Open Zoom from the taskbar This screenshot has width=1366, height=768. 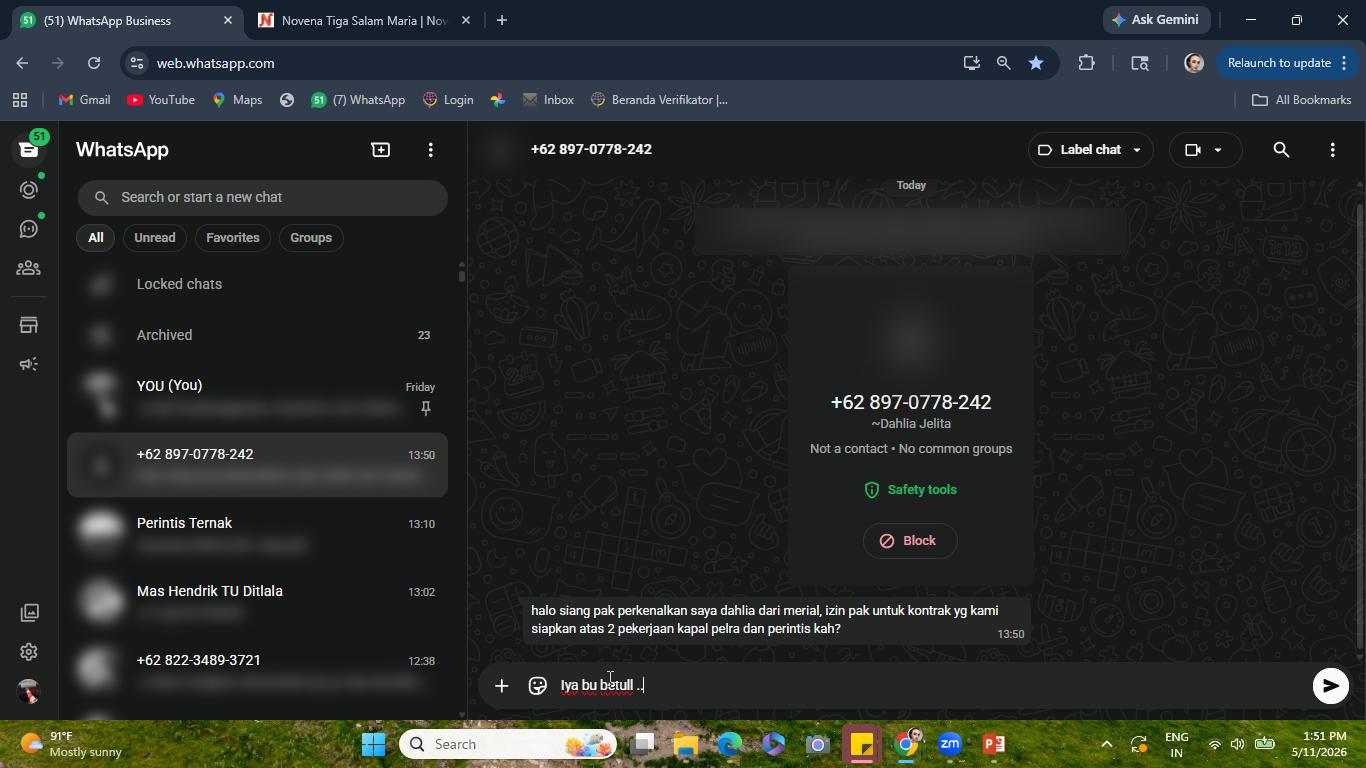949,744
